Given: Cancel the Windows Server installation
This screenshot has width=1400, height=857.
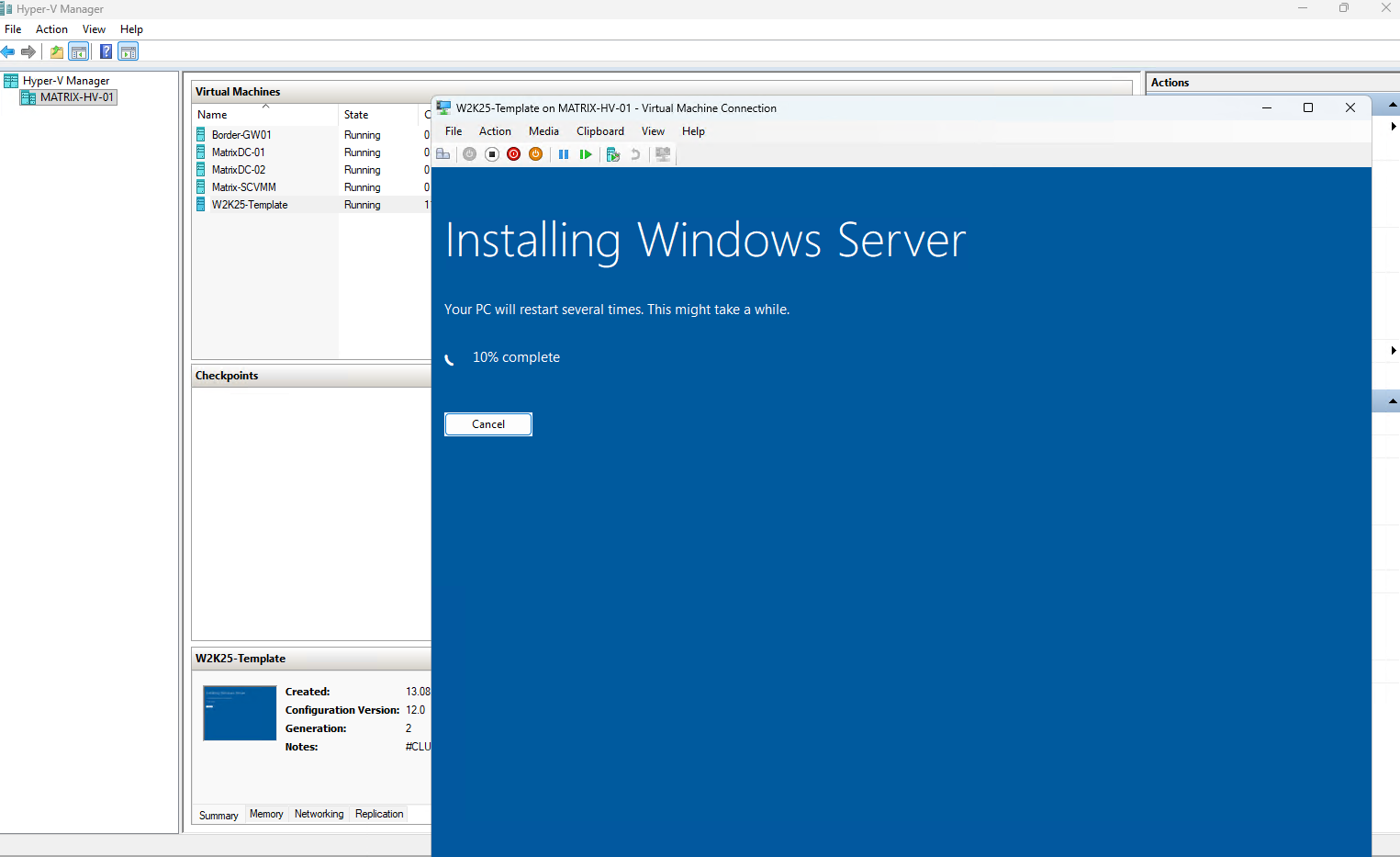Looking at the screenshot, I should [488, 424].
